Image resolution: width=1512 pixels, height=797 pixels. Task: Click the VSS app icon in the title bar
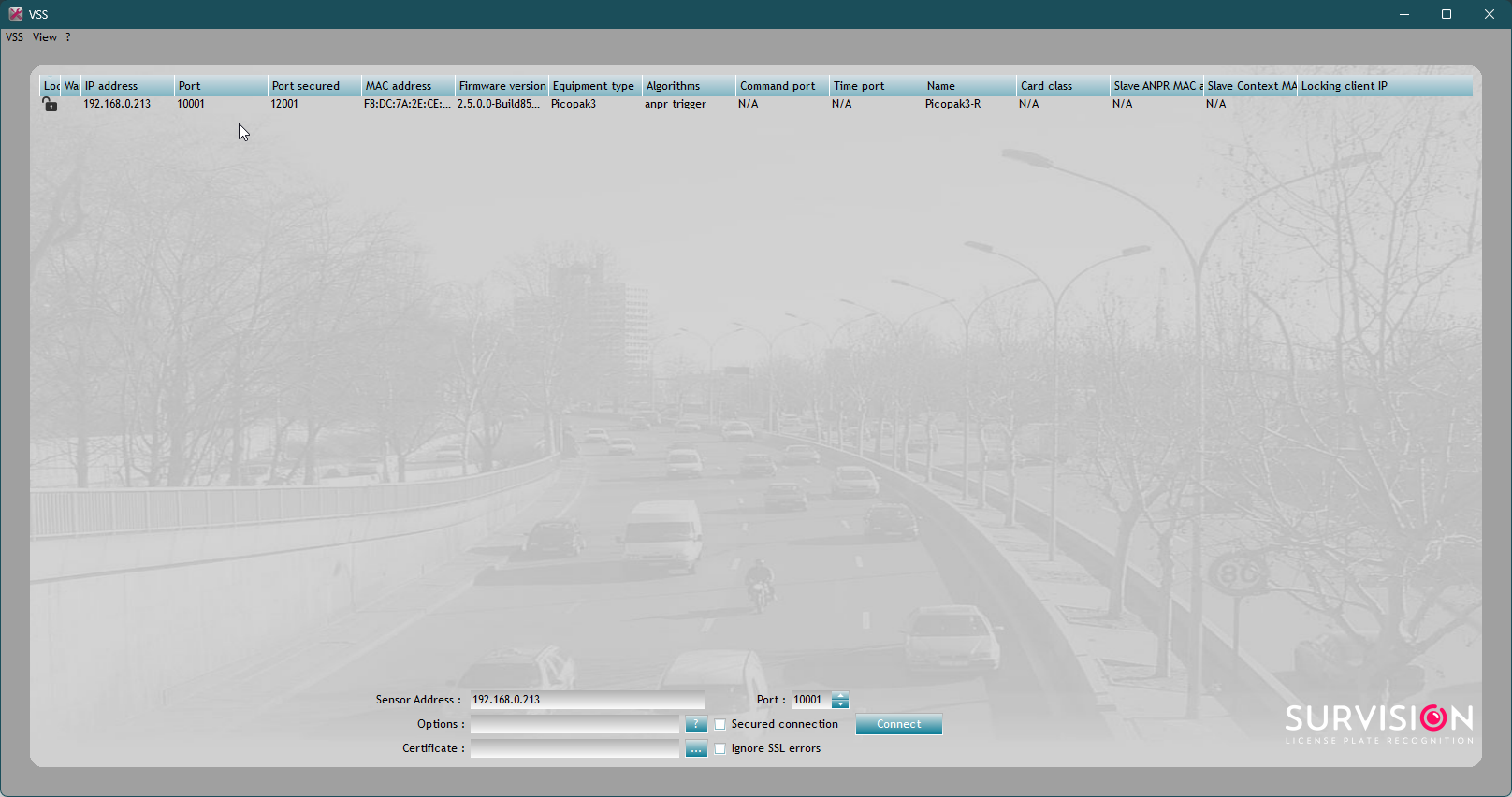(16, 14)
